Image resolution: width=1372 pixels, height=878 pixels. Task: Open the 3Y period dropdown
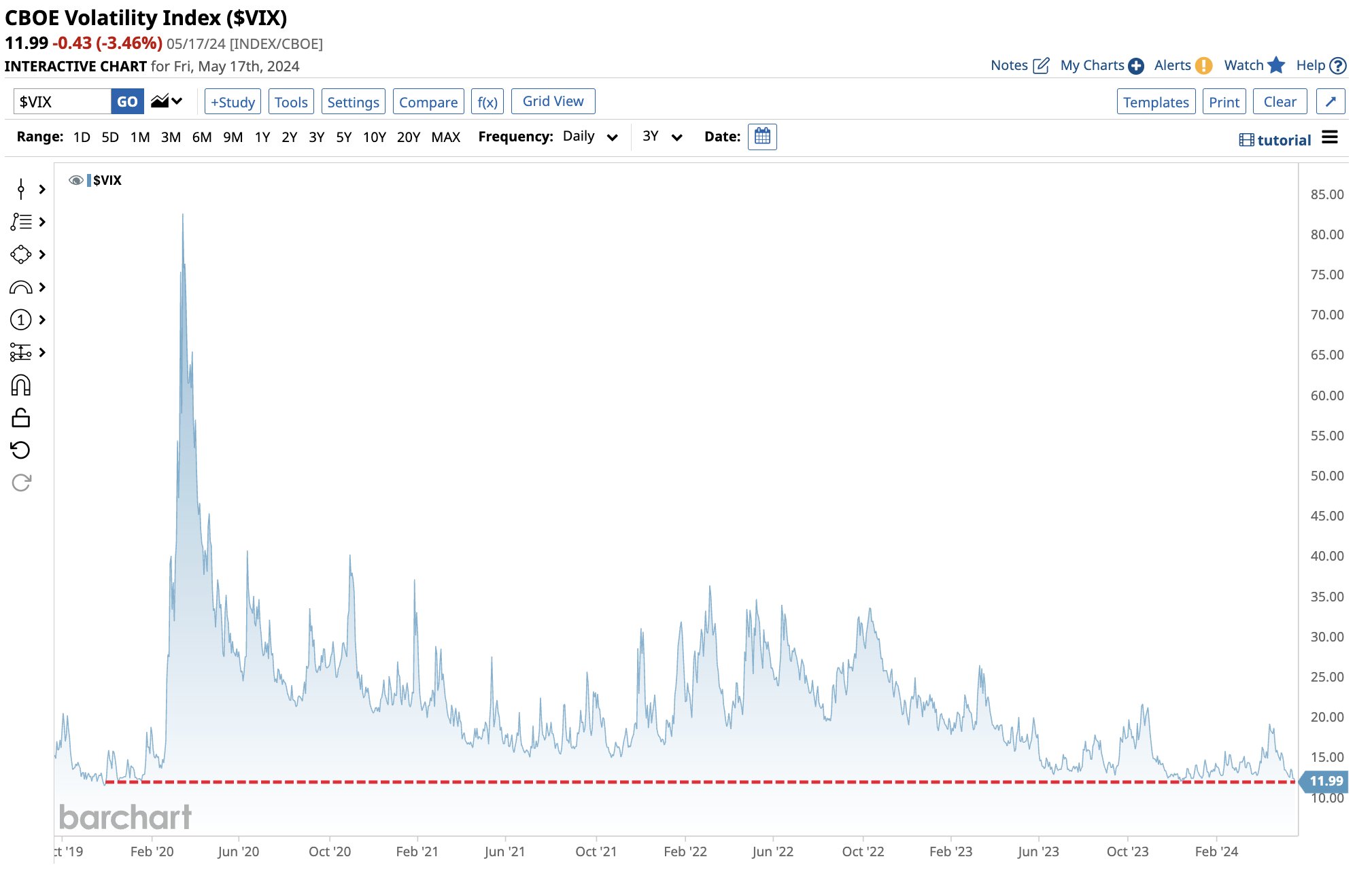[x=662, y=137]
